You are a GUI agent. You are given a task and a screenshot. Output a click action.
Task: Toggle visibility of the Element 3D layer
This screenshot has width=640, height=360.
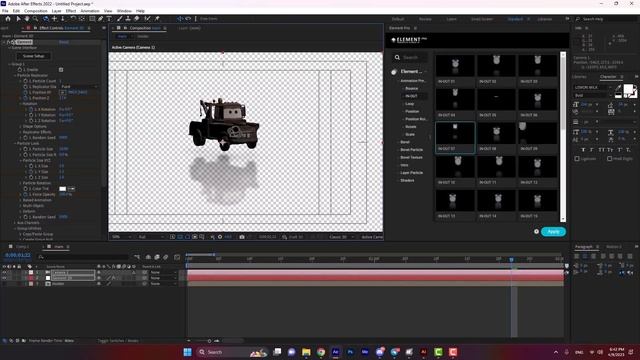(x=4, y=278)
